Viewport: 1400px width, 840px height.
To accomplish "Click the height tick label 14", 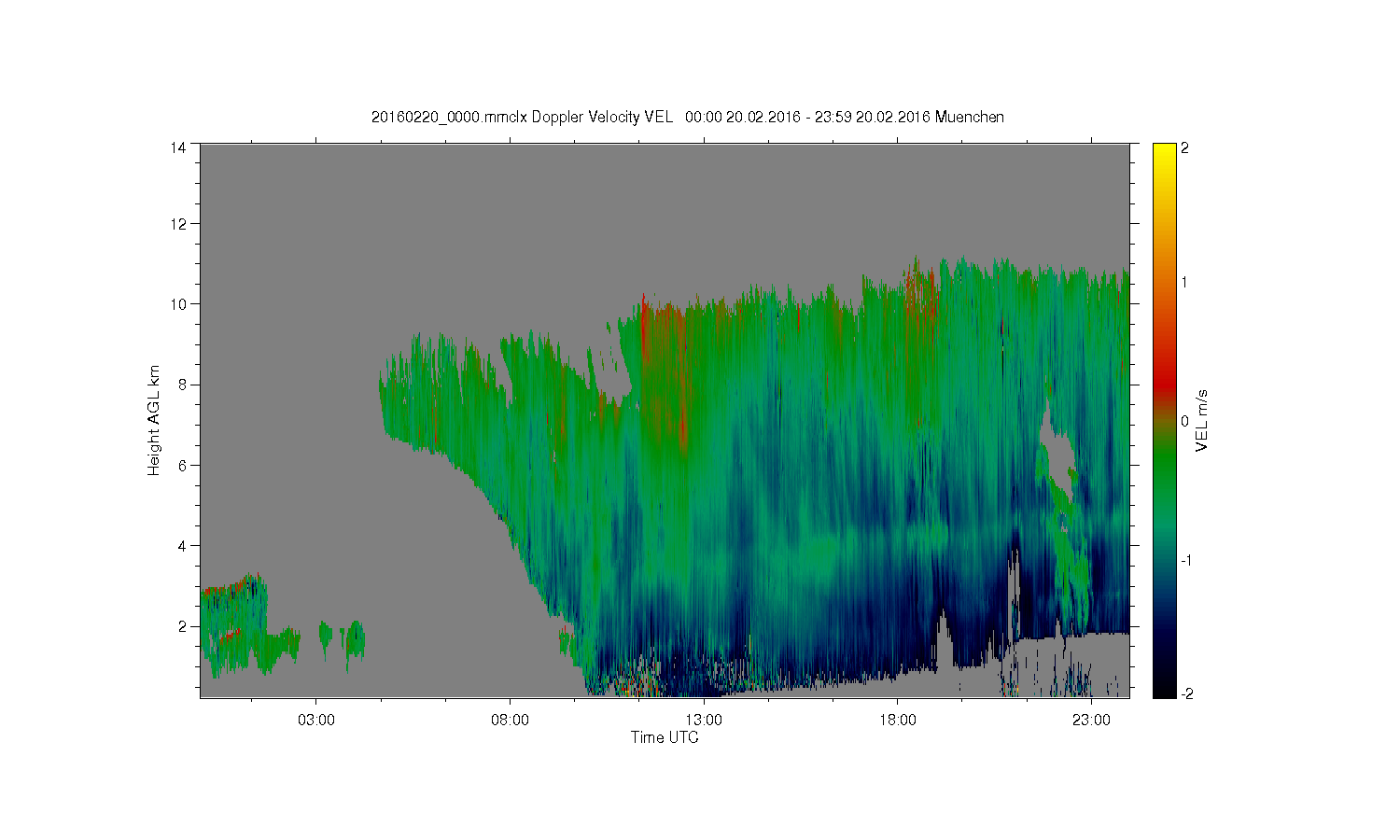I will [178, 147].
